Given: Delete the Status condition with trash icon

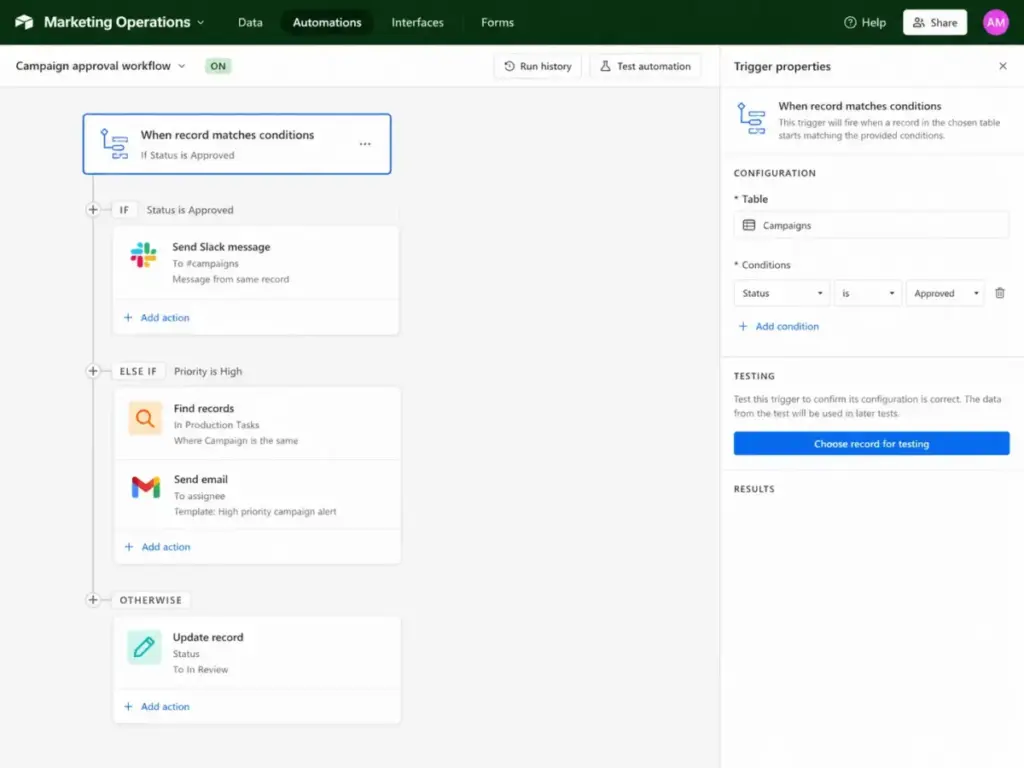Looking at the screenshot, I should tap(999, 293).
